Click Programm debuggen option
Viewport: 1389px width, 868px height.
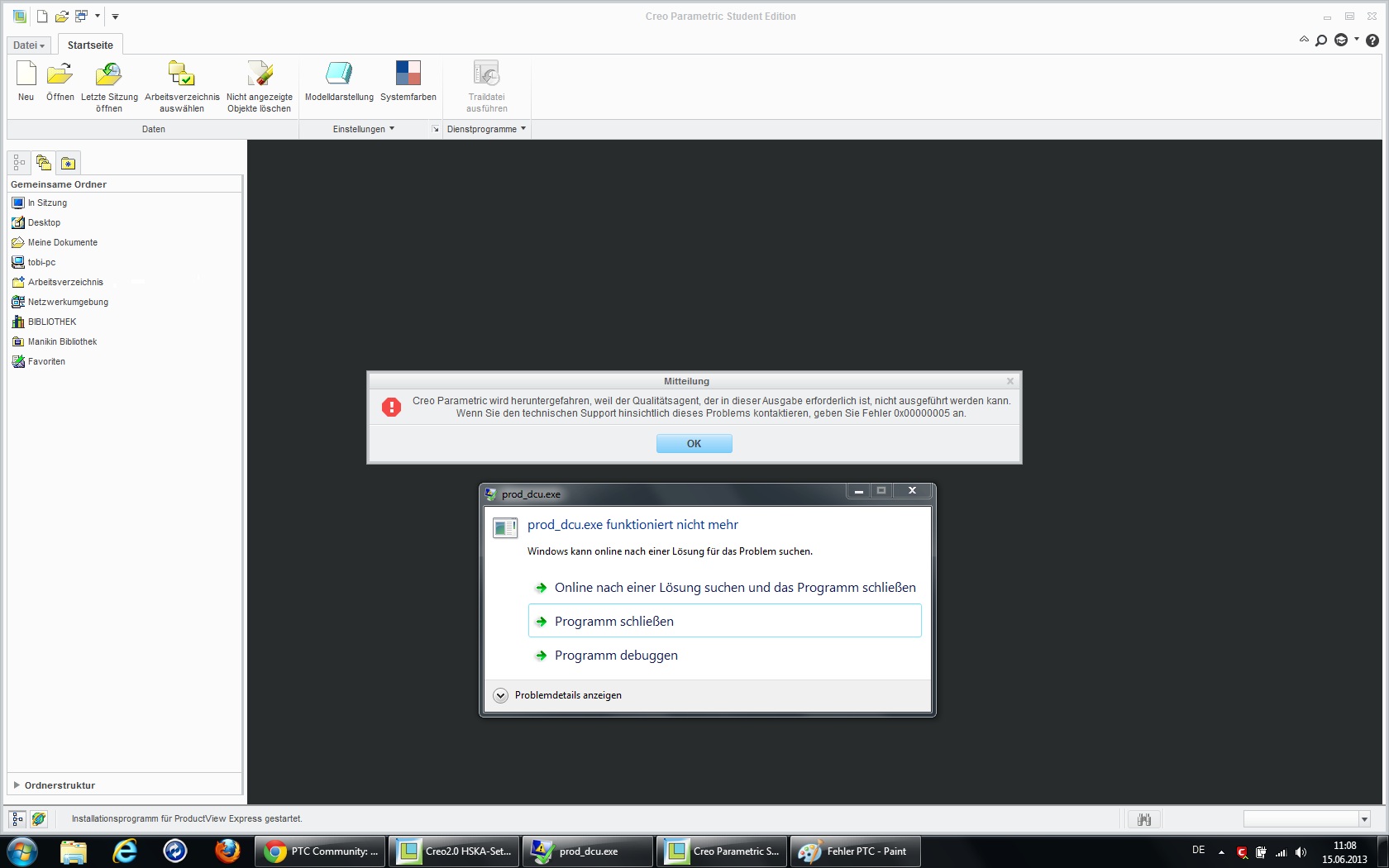coord(725,656)
